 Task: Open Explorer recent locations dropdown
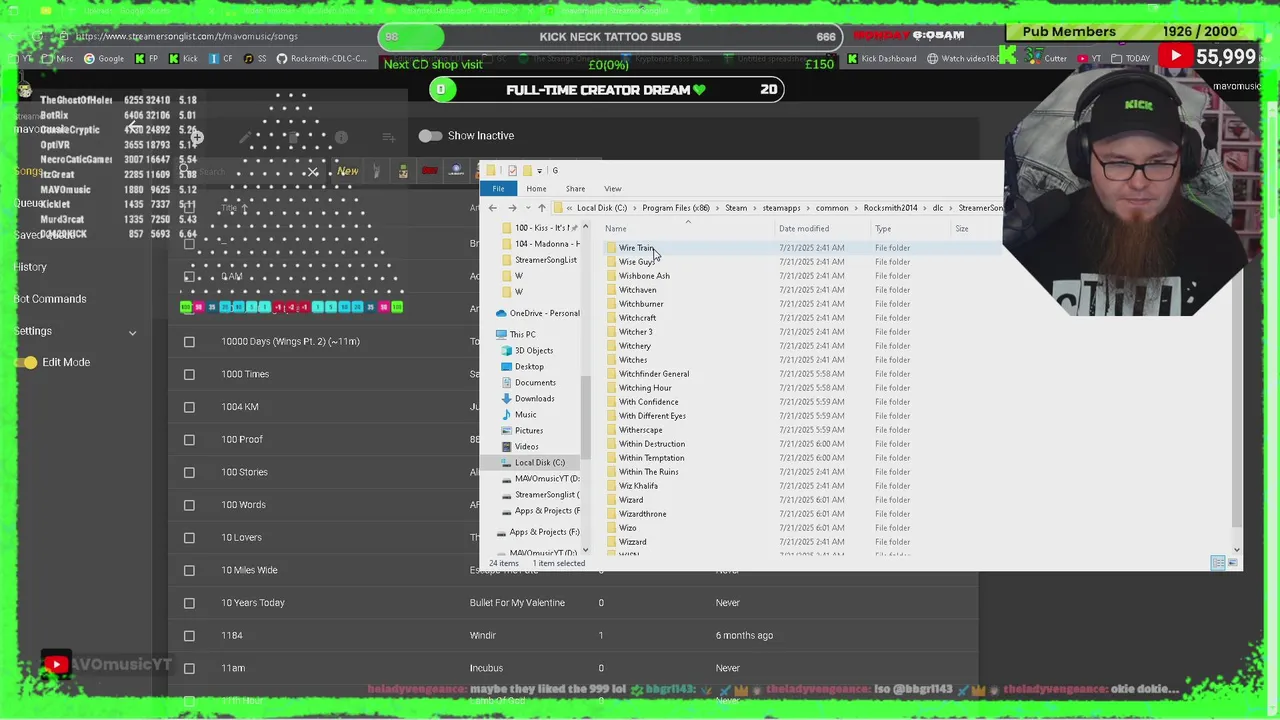[526, 208]
